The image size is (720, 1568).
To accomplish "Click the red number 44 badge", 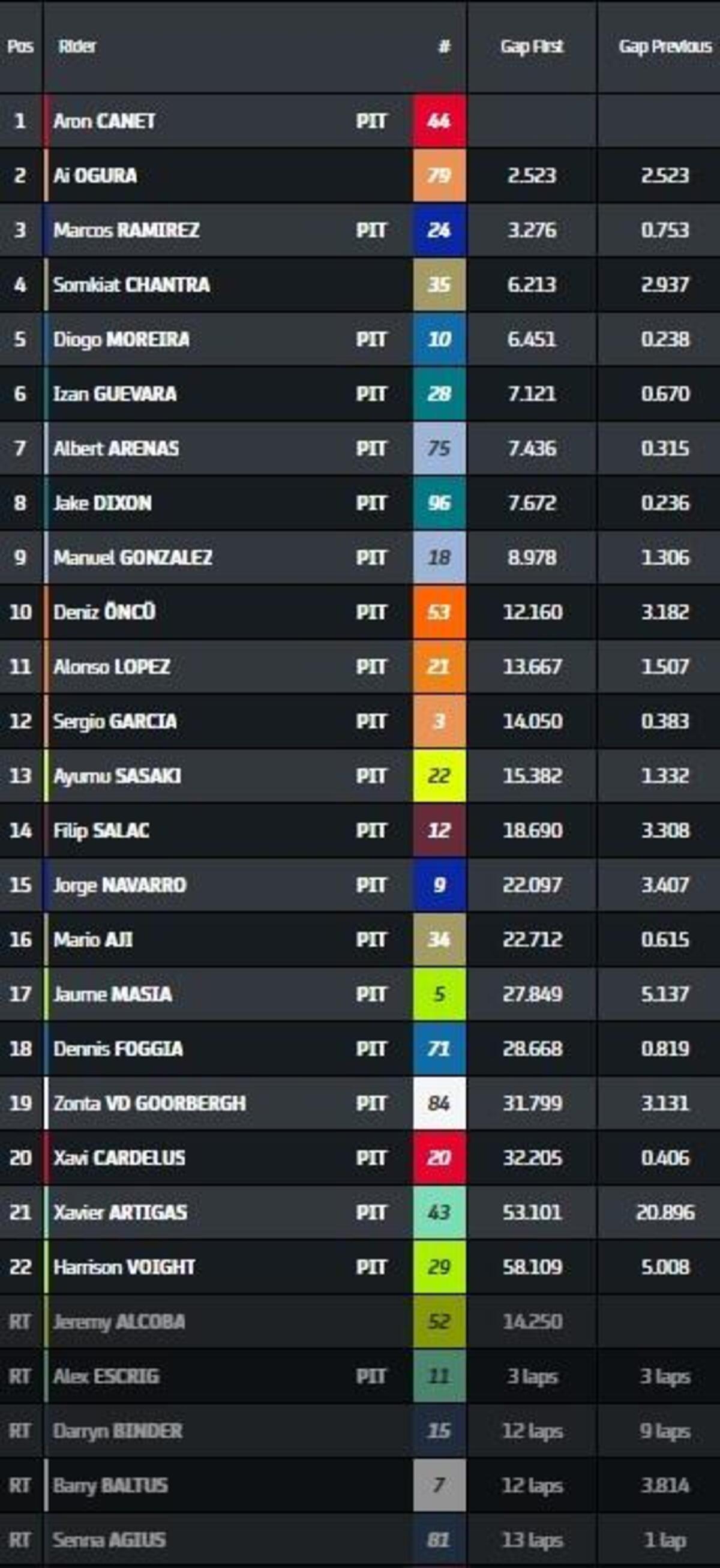I will 439,121.
